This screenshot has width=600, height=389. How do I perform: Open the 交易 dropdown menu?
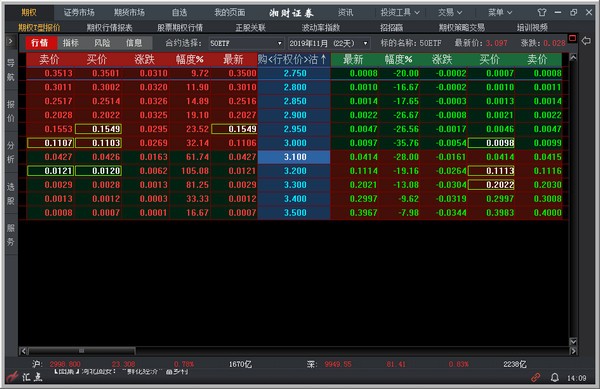(x=450, y=13)
